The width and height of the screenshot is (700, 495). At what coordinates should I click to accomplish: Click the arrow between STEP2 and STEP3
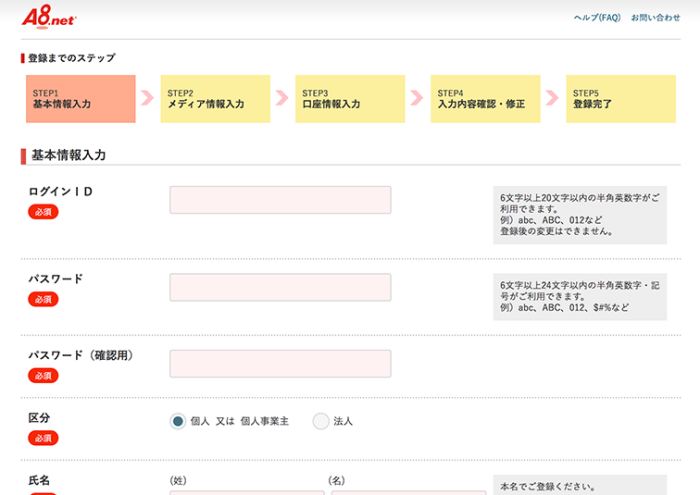point(282,98)
